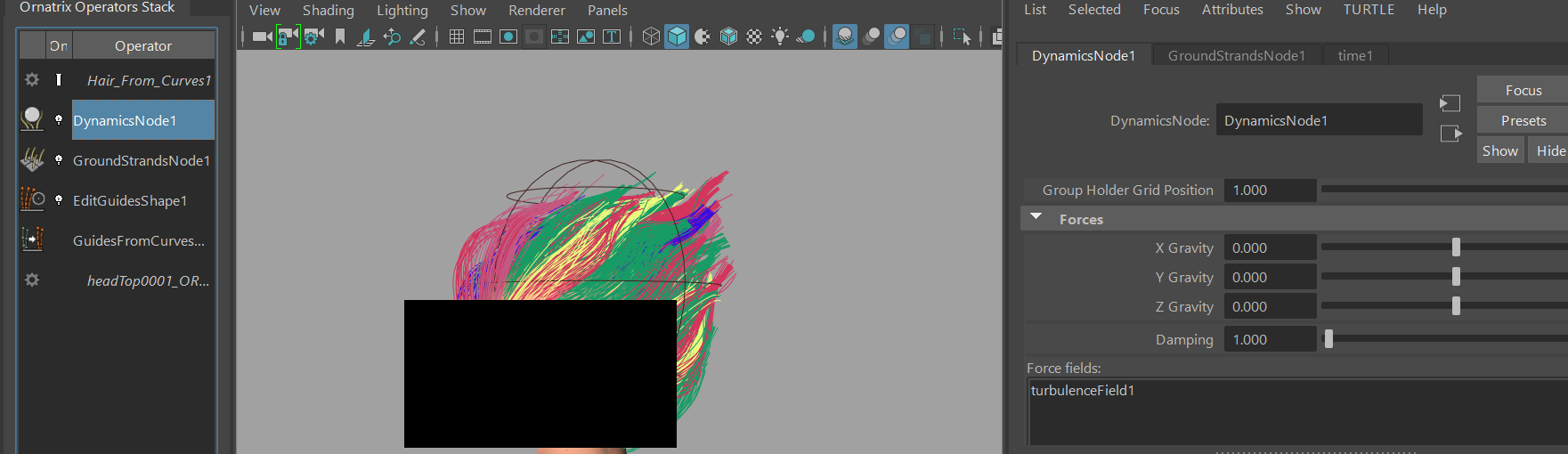Collapse the Forces section
This screenshot has width=1568, height=454.
tap(1036, 218)
